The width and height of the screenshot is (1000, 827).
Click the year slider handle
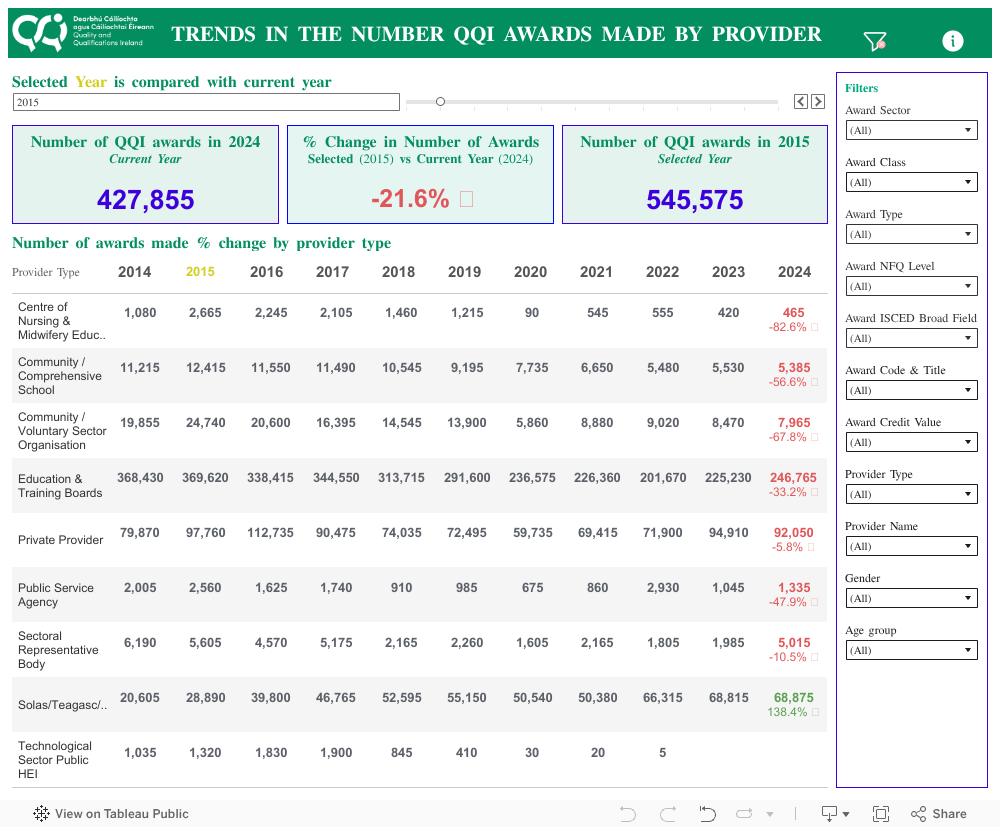440,101
